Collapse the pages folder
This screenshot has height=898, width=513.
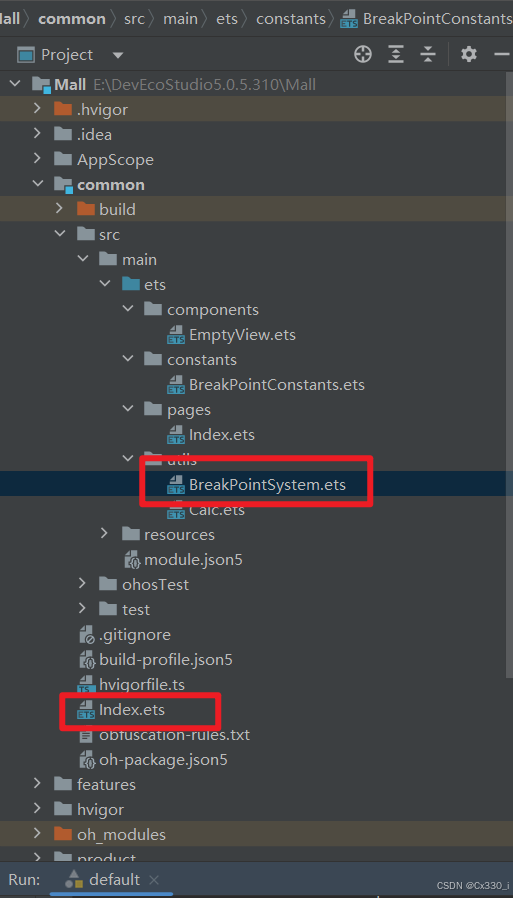(x=128, y=409)
